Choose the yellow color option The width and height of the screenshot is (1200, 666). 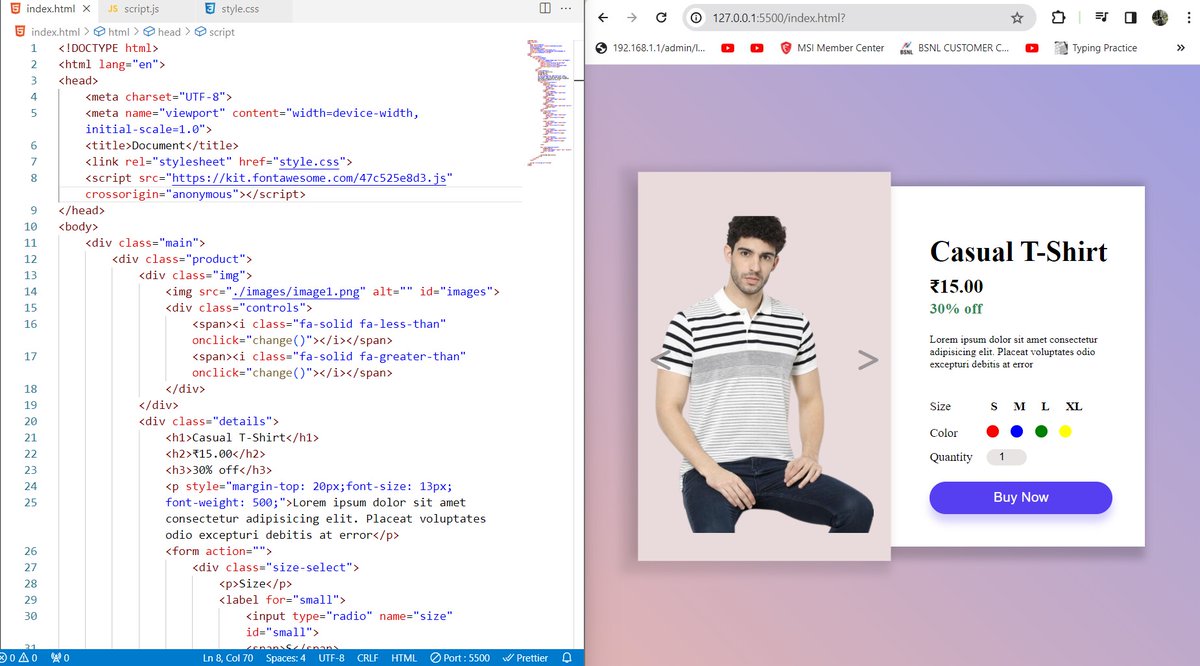click(x=1065, y=431)
